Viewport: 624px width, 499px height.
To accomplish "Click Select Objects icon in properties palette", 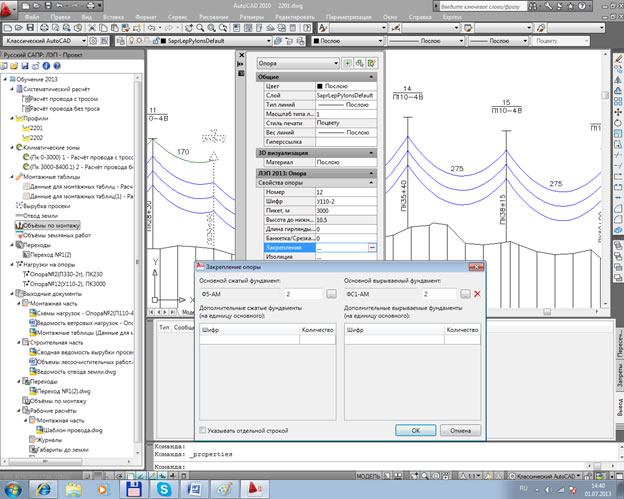I will coord(359,63).
